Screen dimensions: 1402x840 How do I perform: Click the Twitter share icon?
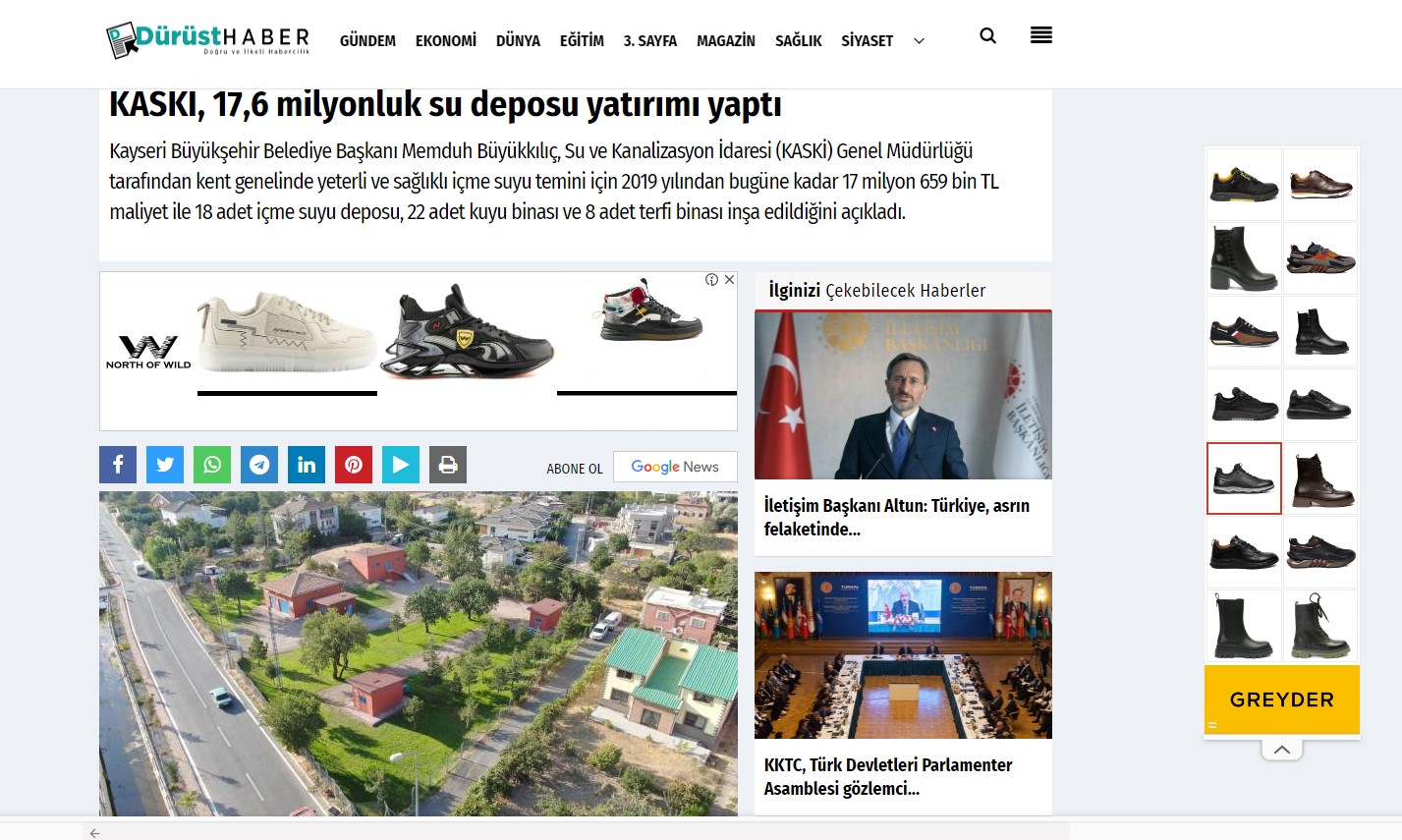click(x=165, y=465)
